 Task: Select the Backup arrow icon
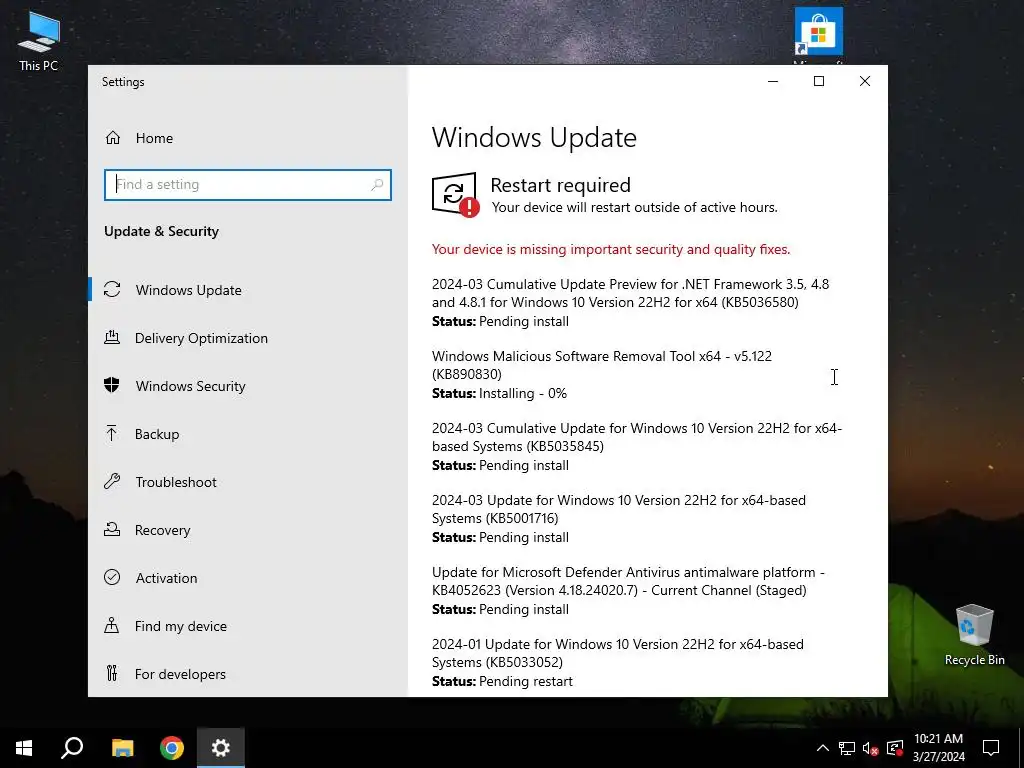[x=112, y=434]
